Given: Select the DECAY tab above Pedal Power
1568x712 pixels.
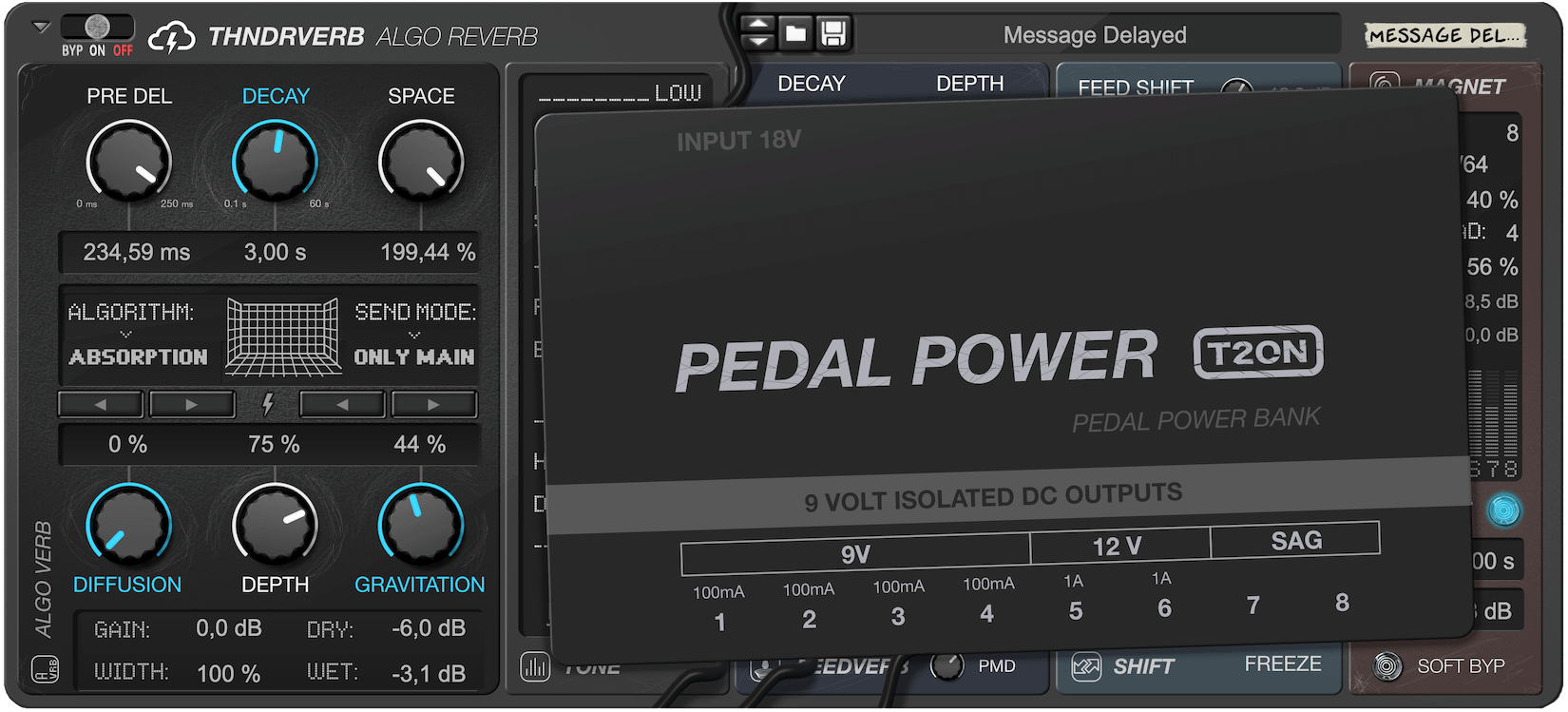Looking at the screenshot, I should coord(812,84).
